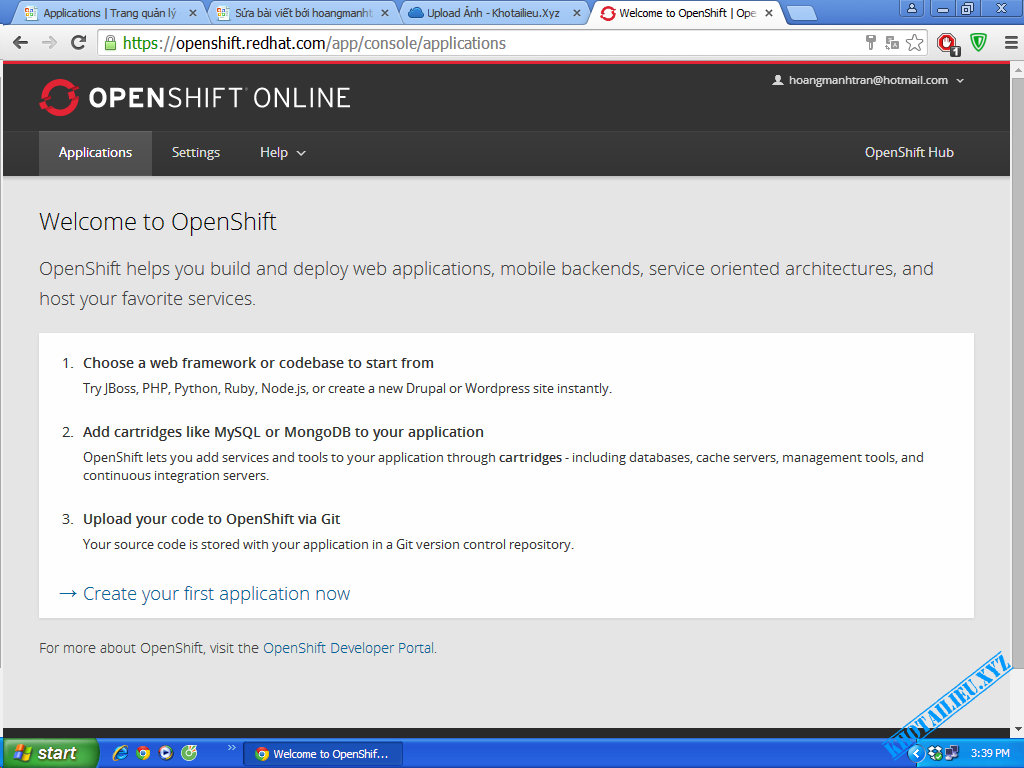Click the URL address bar
This screenshot has height=768, width=1024.
coord(480,43)
